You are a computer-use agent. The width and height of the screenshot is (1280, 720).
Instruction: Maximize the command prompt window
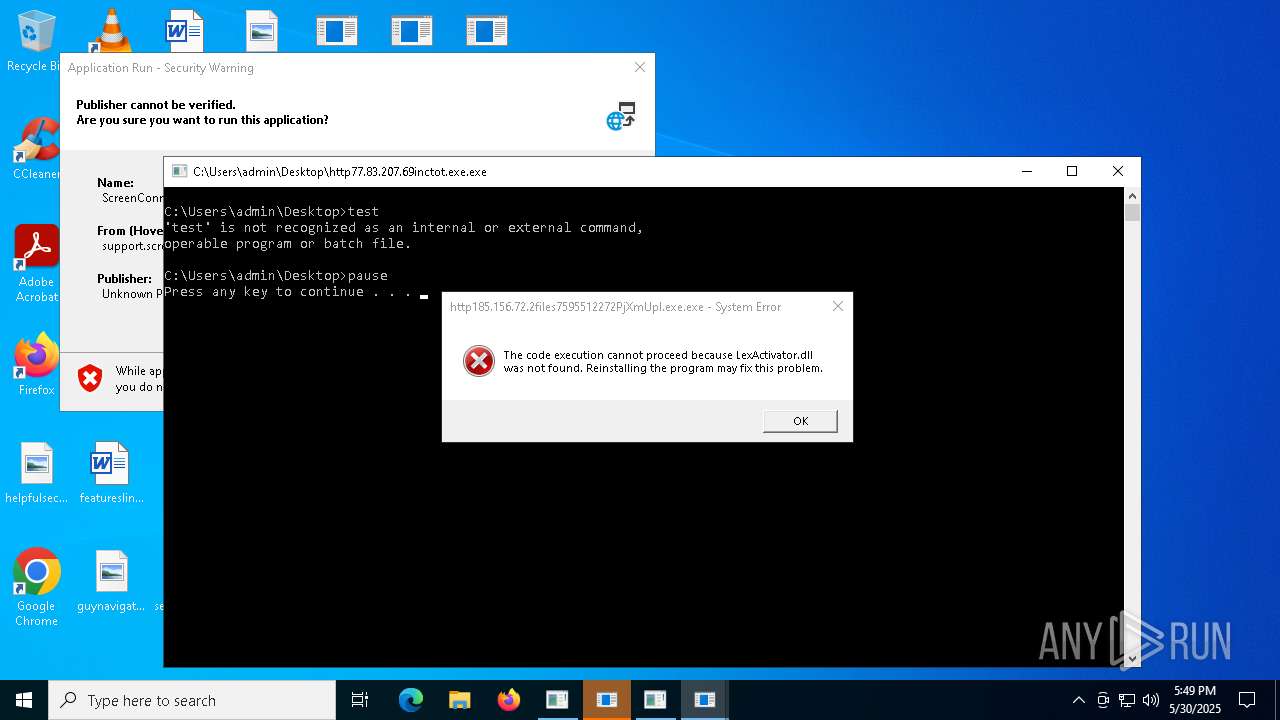coord(1072,171)
